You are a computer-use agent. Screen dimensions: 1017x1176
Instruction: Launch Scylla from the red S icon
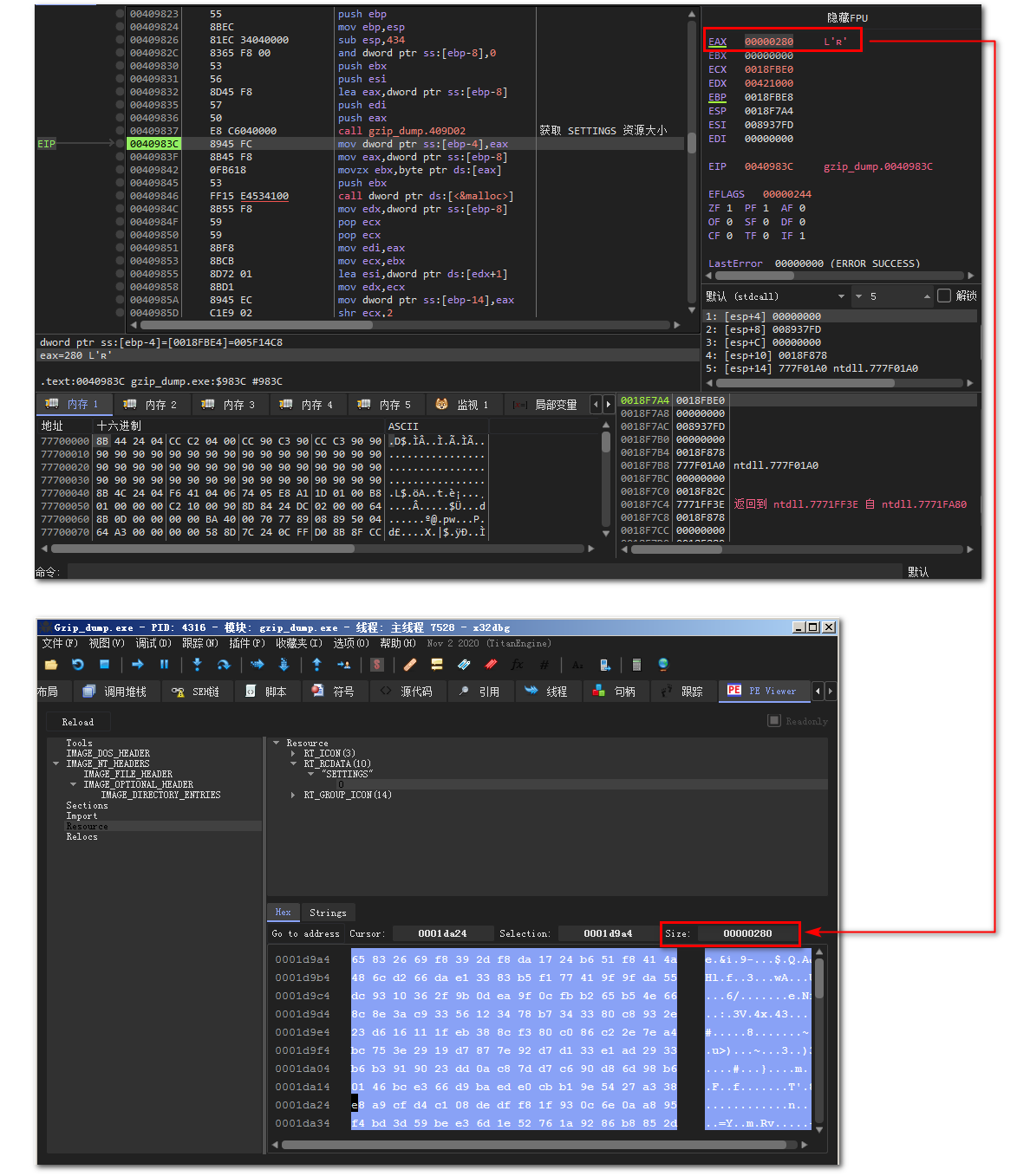point(376,665)
